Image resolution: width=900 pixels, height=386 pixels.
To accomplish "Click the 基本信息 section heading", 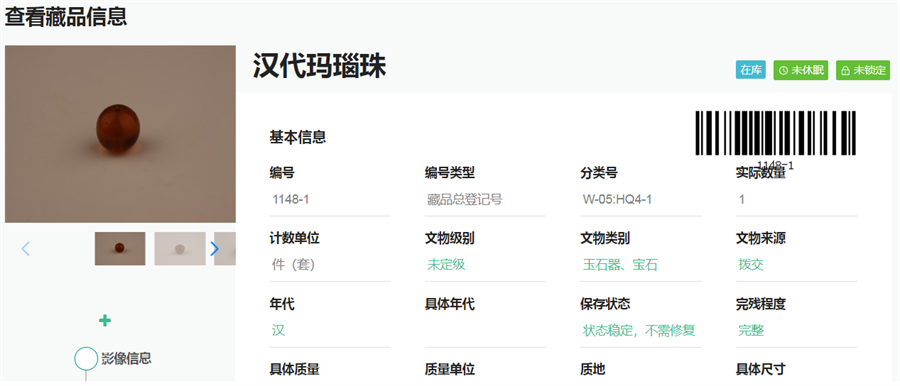I will click(x=298, y=137).
